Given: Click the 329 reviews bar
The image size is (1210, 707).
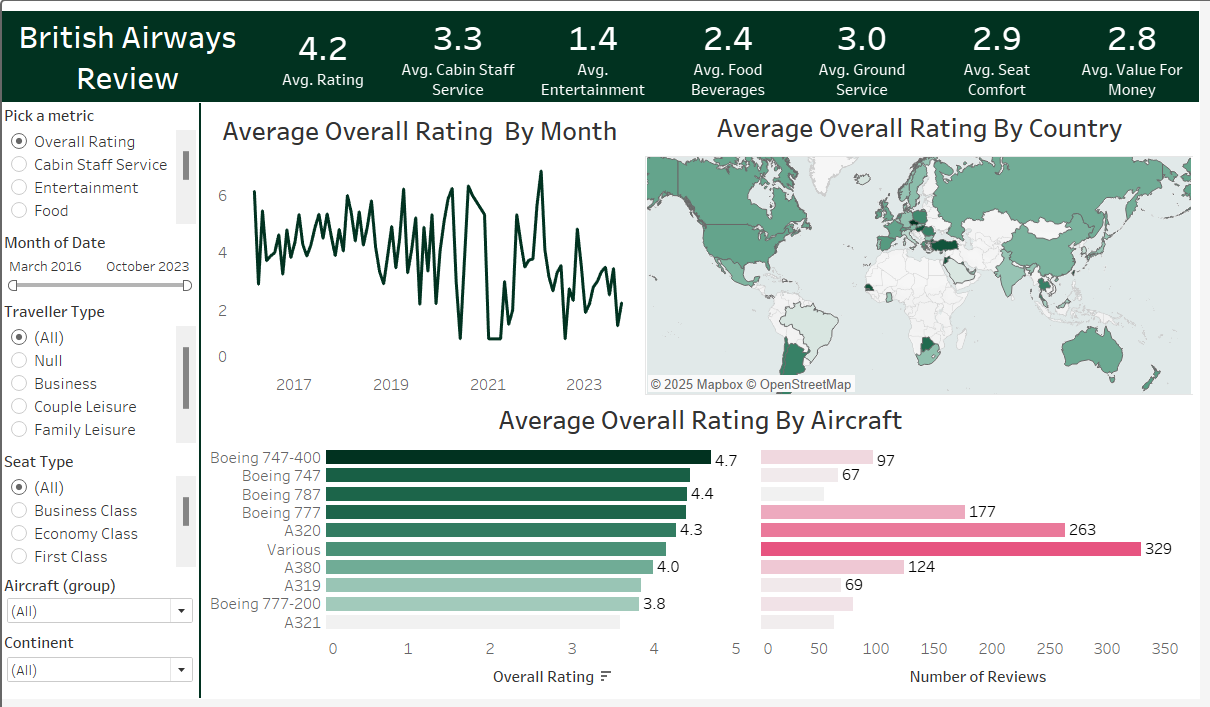Looking at the screenshot, I should point(951,549).
